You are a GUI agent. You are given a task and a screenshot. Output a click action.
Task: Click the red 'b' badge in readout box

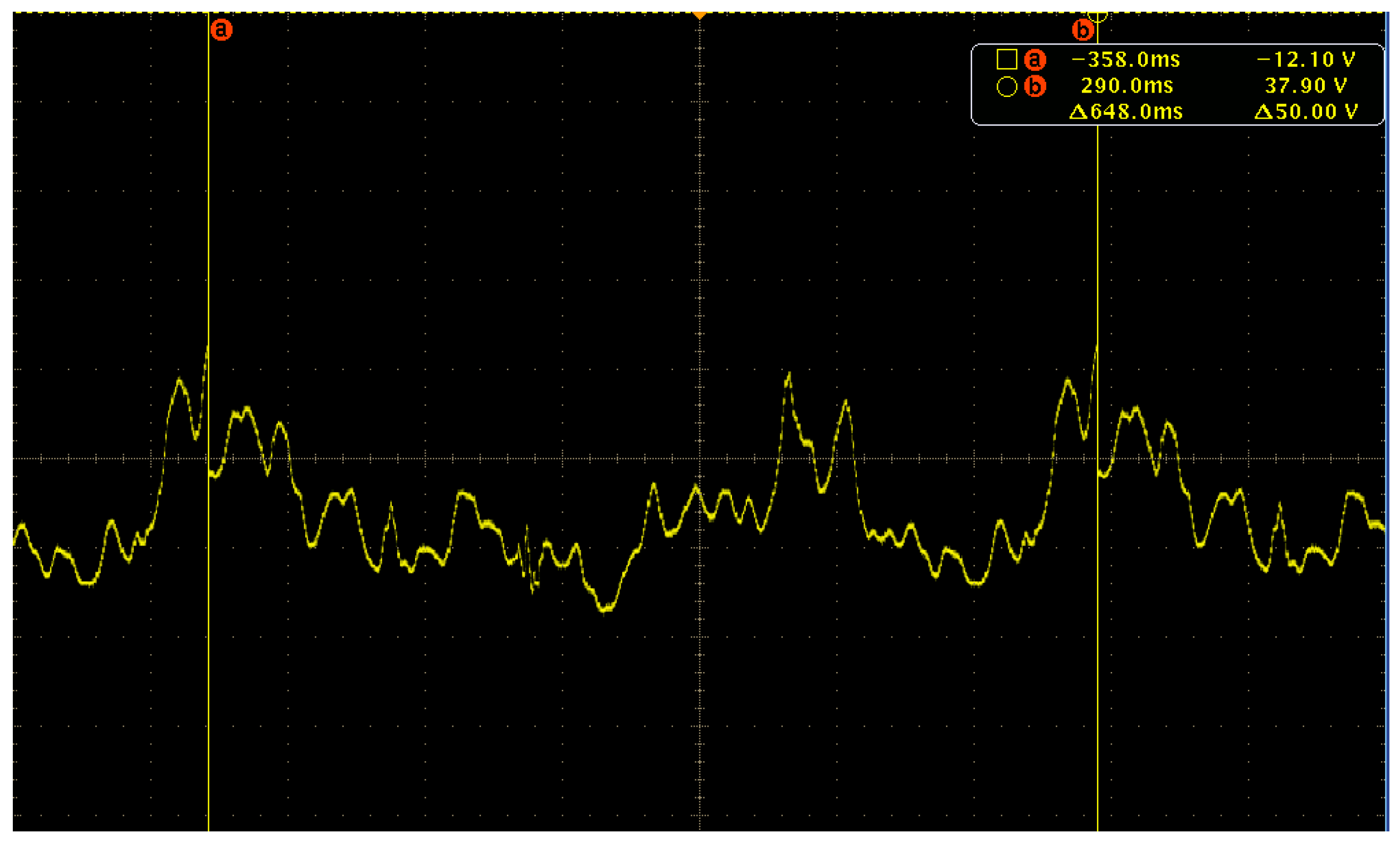pyautogui.click(x=1035, y=86)
